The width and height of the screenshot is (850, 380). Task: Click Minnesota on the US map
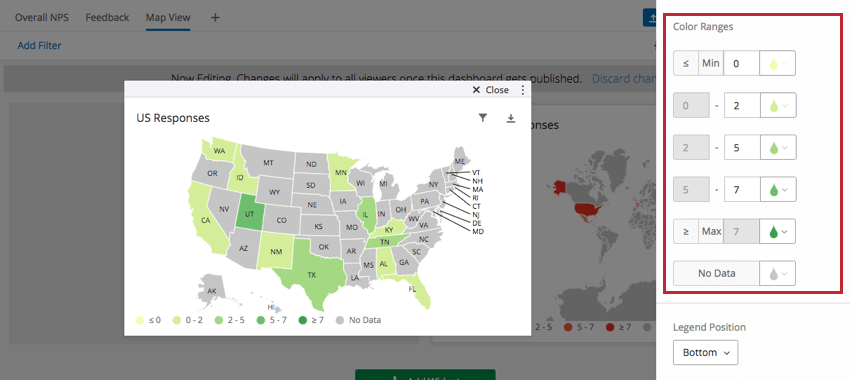(340, 172)
